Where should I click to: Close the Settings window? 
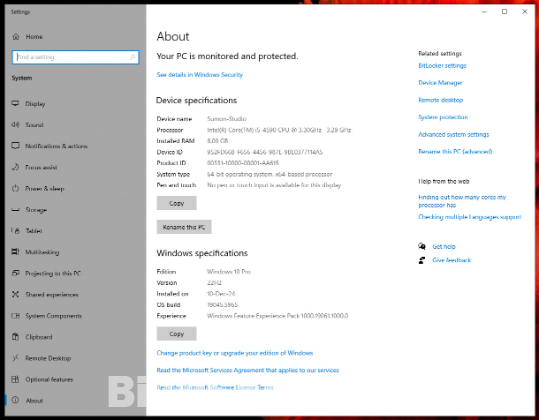point(525,12)
